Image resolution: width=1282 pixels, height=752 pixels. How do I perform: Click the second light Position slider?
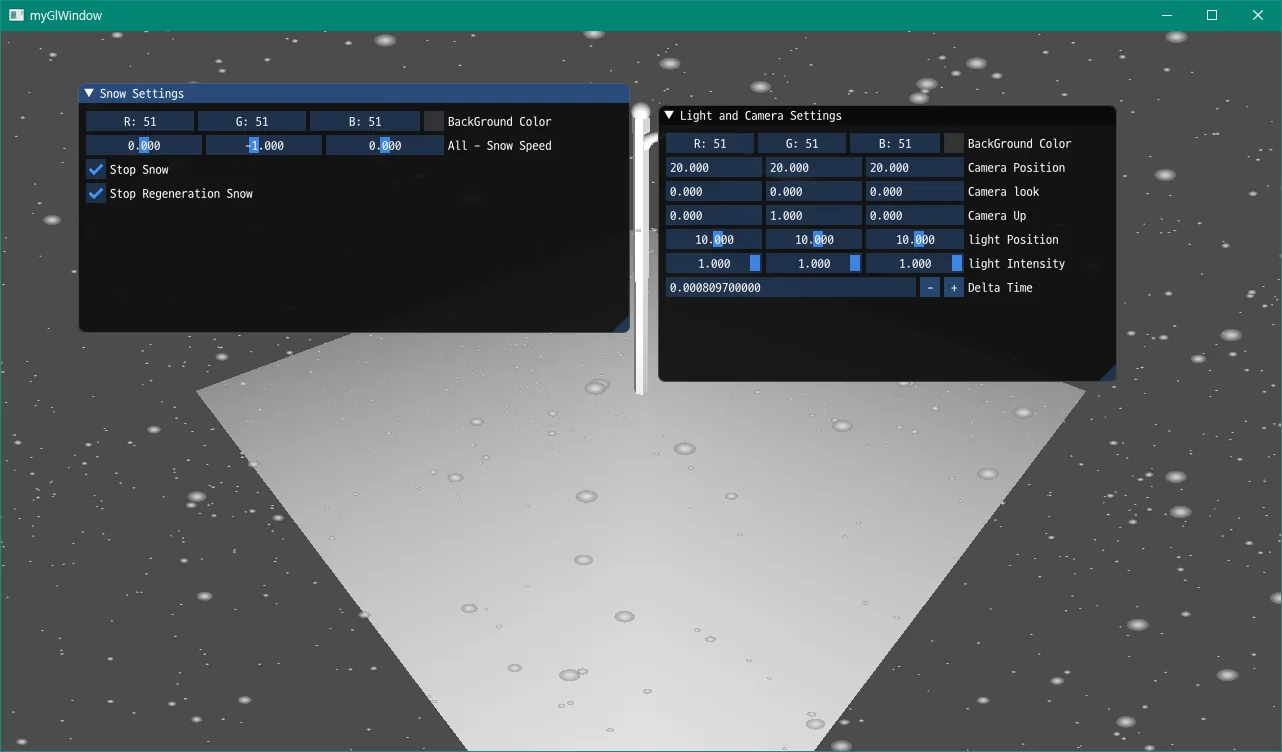coord(814,239)
